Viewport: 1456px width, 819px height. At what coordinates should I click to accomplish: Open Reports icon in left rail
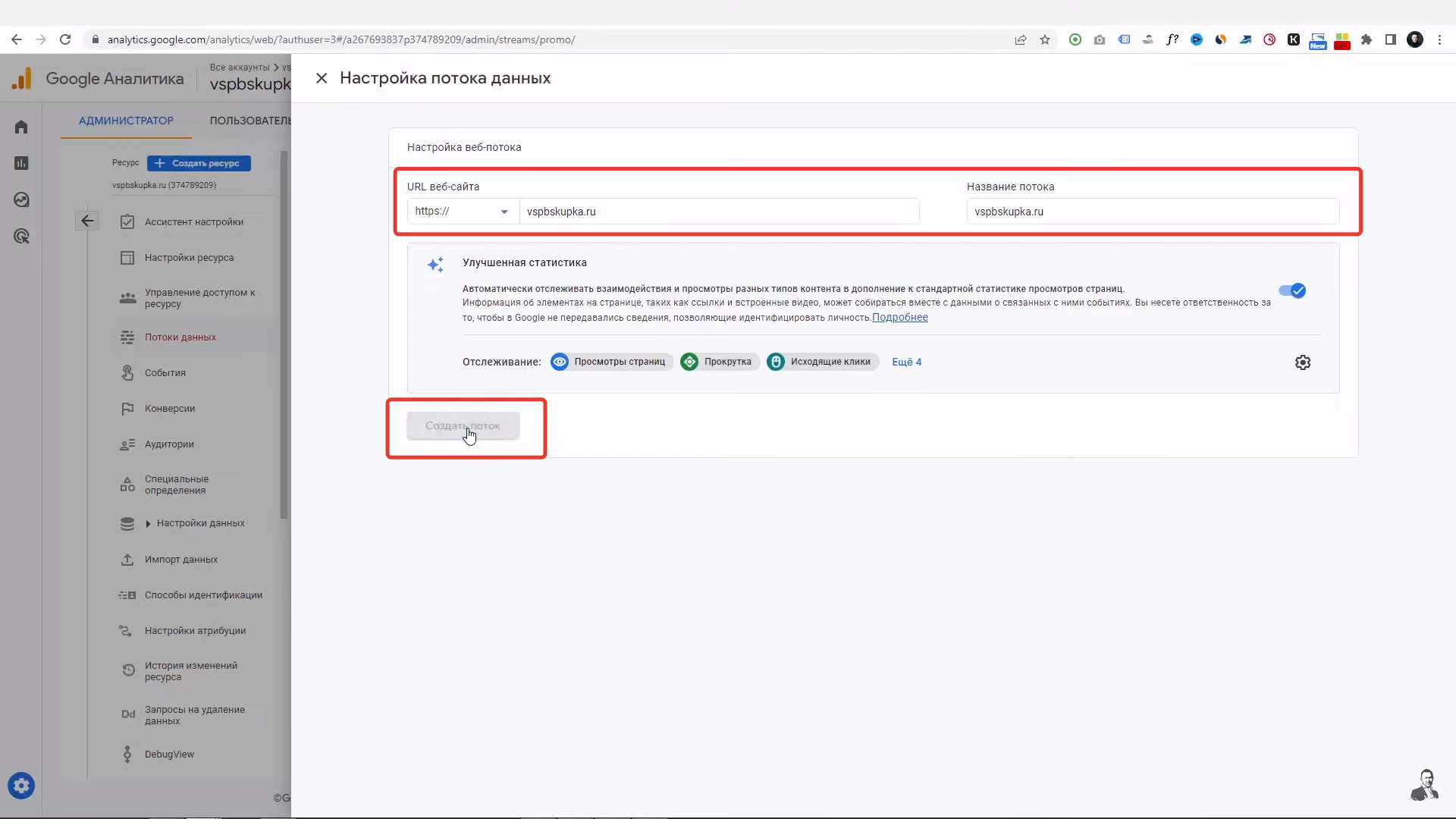[21, 163]
